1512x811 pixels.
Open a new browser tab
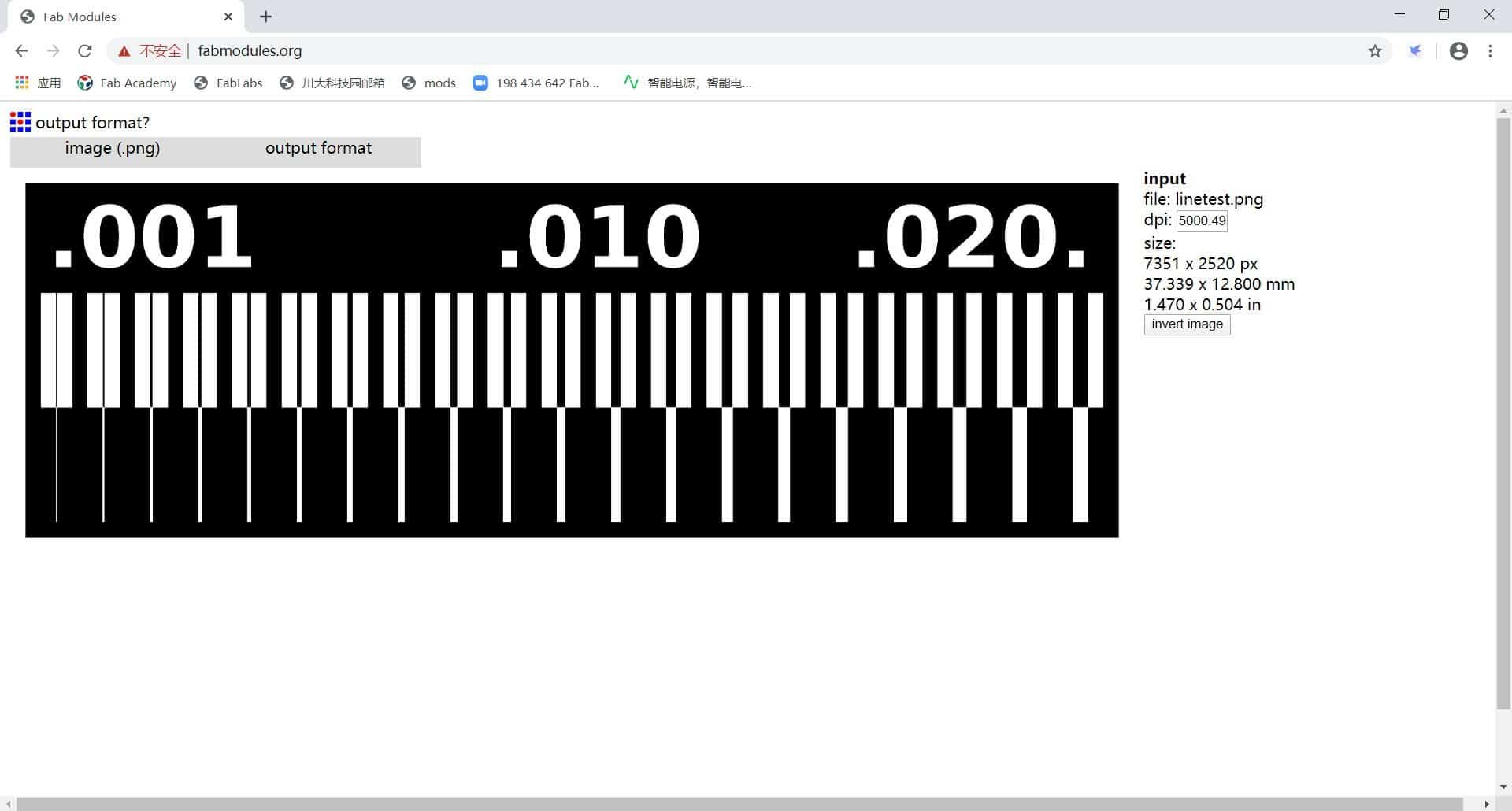[265, 17]
